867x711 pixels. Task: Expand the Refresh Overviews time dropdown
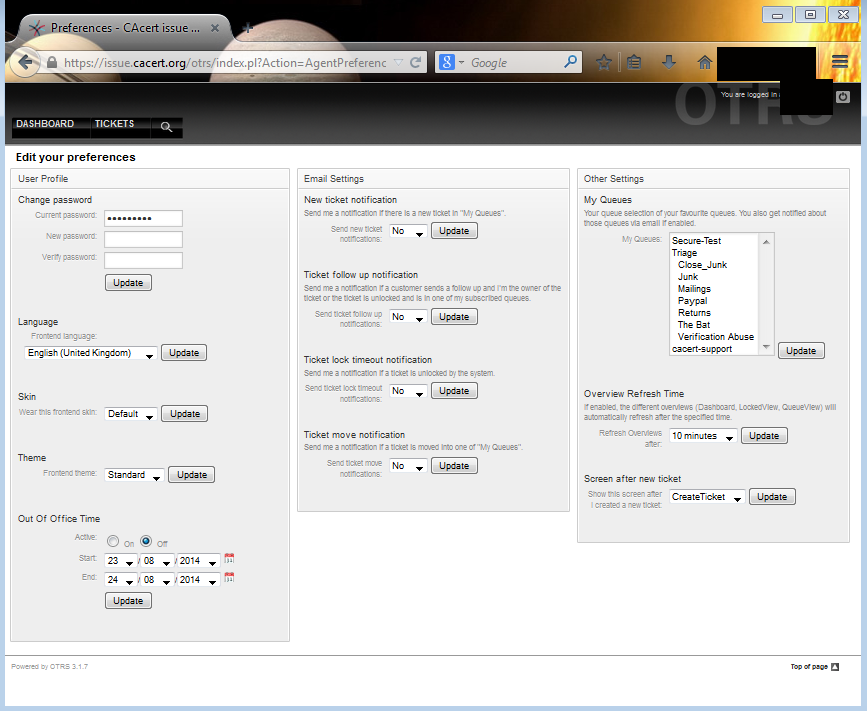coord(703,436)
